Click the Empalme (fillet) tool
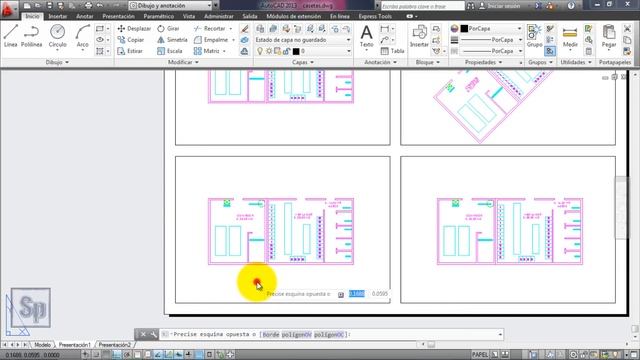The width and height of the screenshot is (640, 360). (211, 40)
